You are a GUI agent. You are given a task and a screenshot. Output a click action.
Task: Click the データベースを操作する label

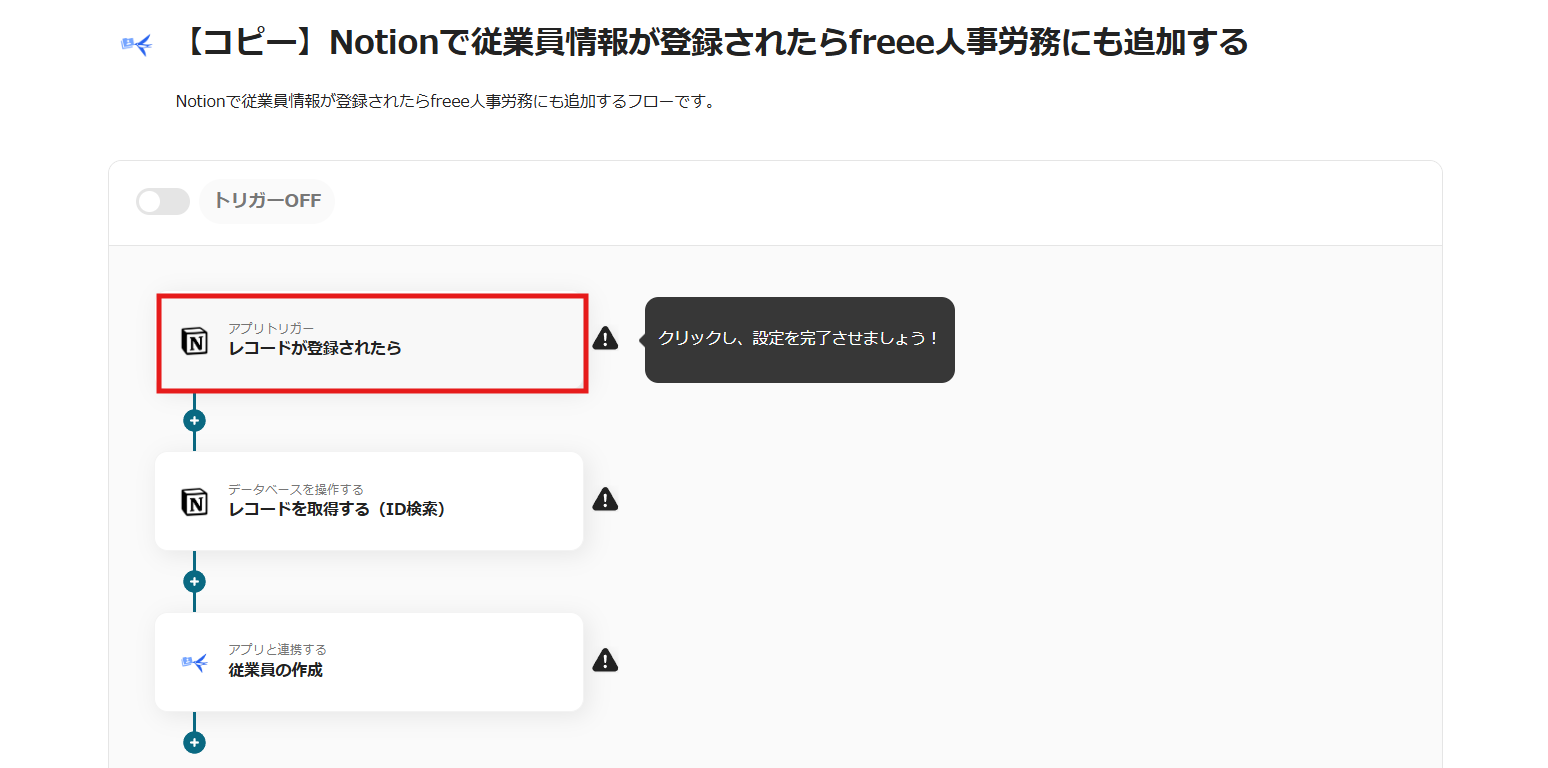tap(296, 489)
